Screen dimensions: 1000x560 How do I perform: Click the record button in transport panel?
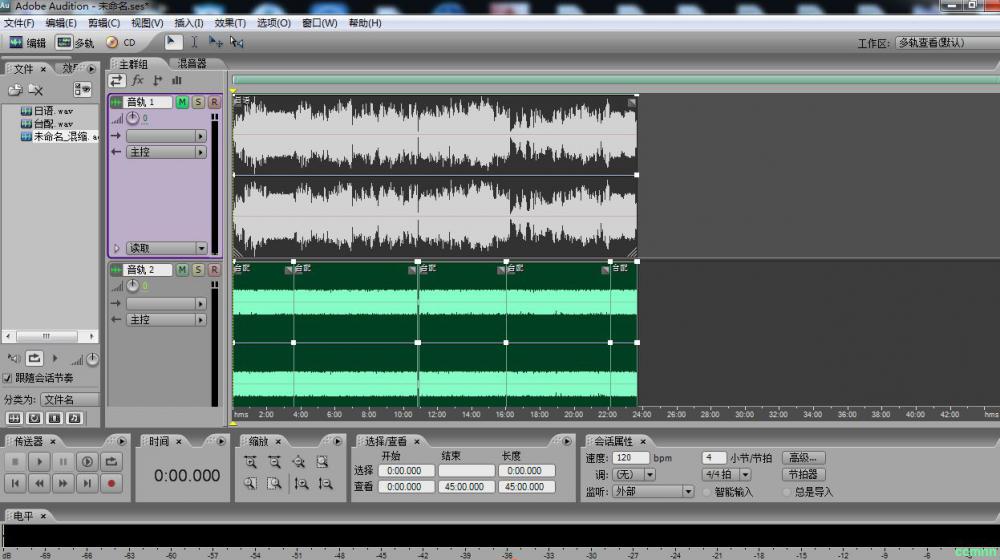pyautogui.click(x=111, y=483)
